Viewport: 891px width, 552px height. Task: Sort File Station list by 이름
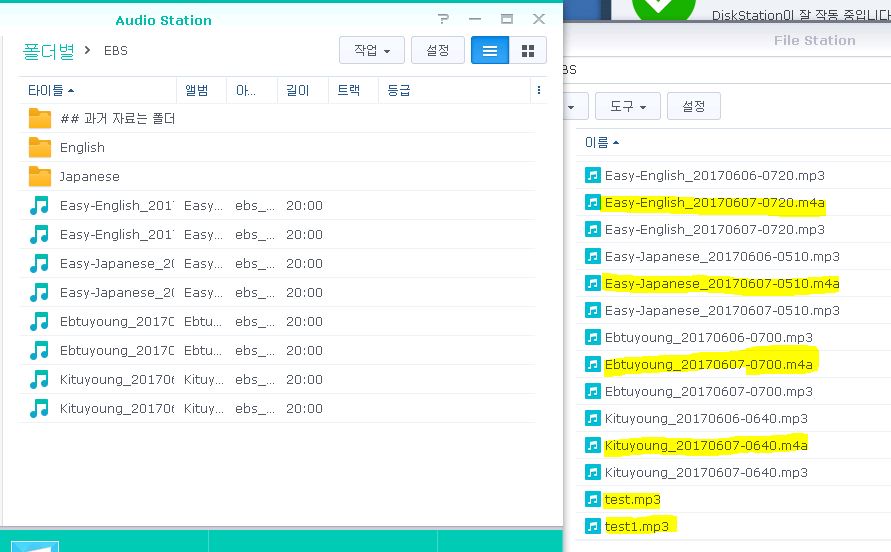tap(602, 143)
